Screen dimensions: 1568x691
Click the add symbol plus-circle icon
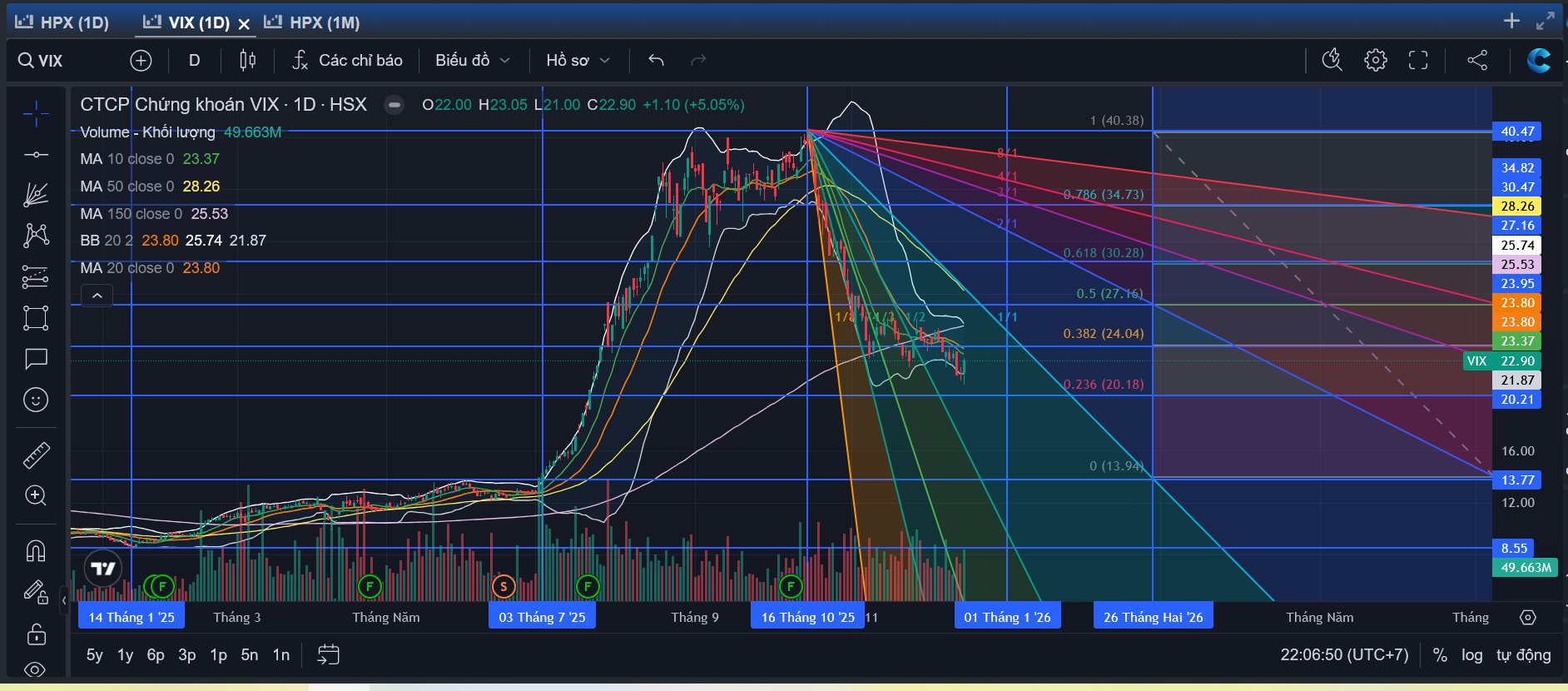point(141,60)
